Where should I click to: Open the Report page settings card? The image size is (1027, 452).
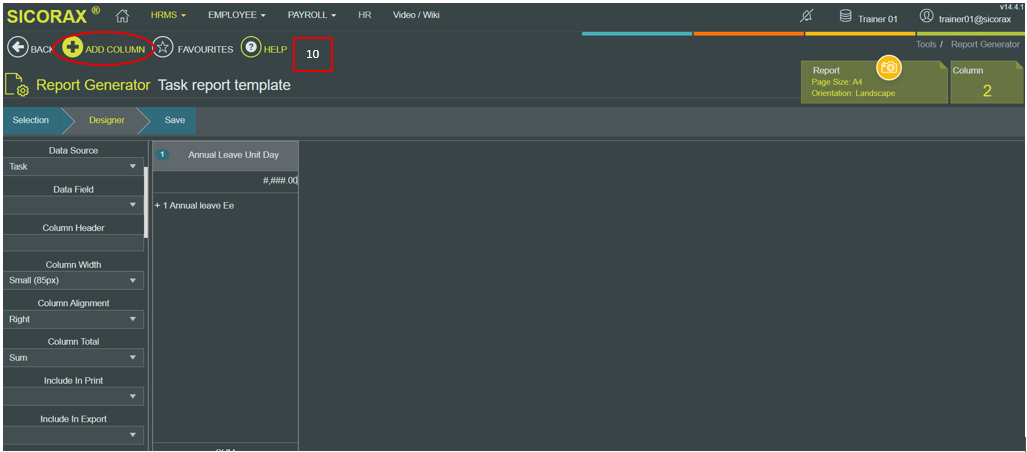[874, 82]
